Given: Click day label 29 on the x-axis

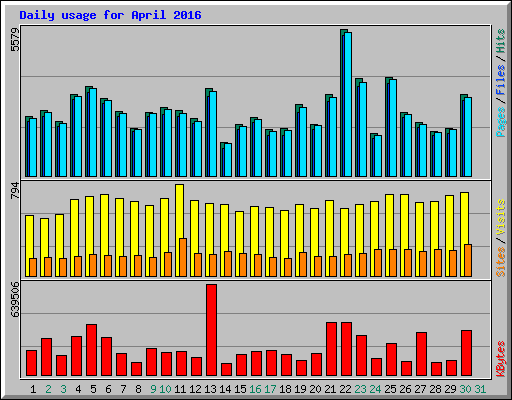Looking at the screenshot, I should pos(450,389).
